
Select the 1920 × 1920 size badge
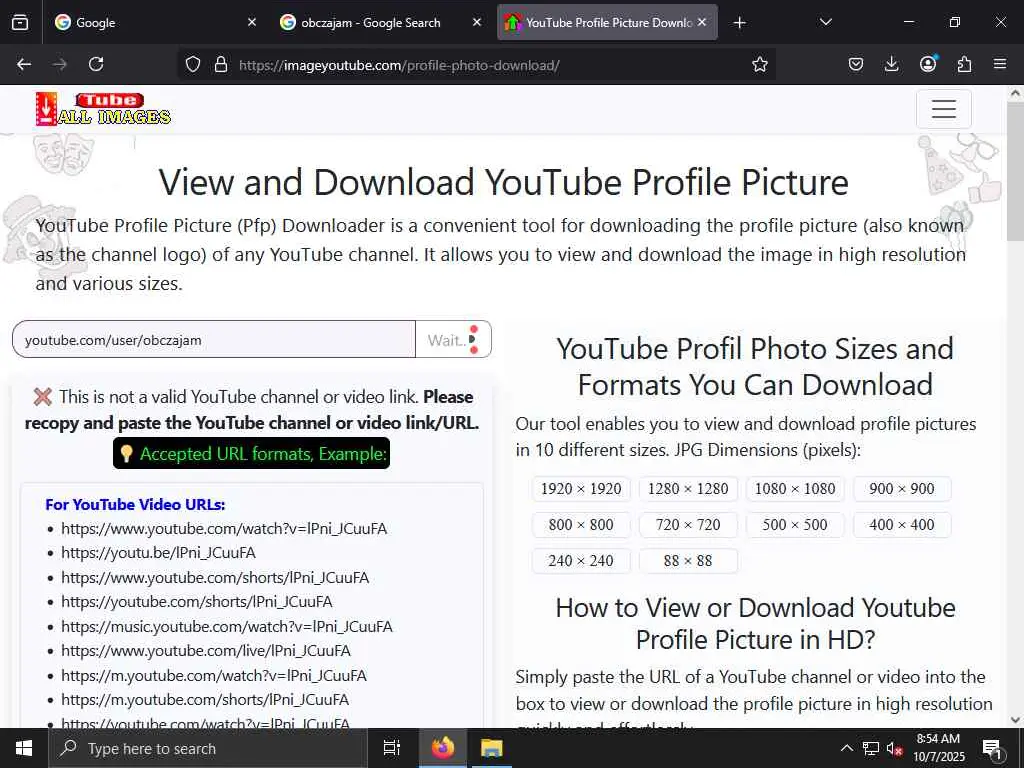coord(581,488)
